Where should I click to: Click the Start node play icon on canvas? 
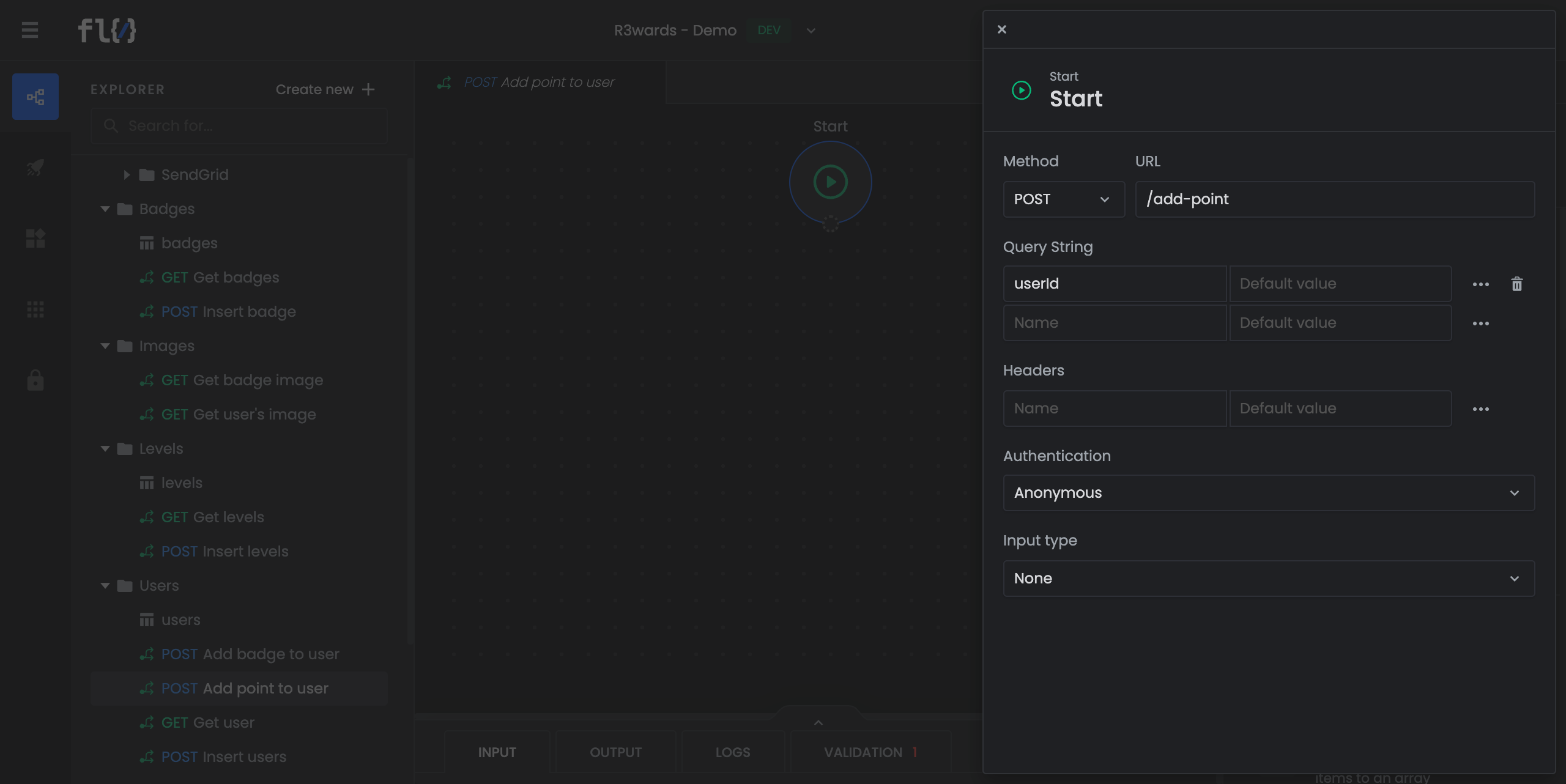(x=830, y=182)
